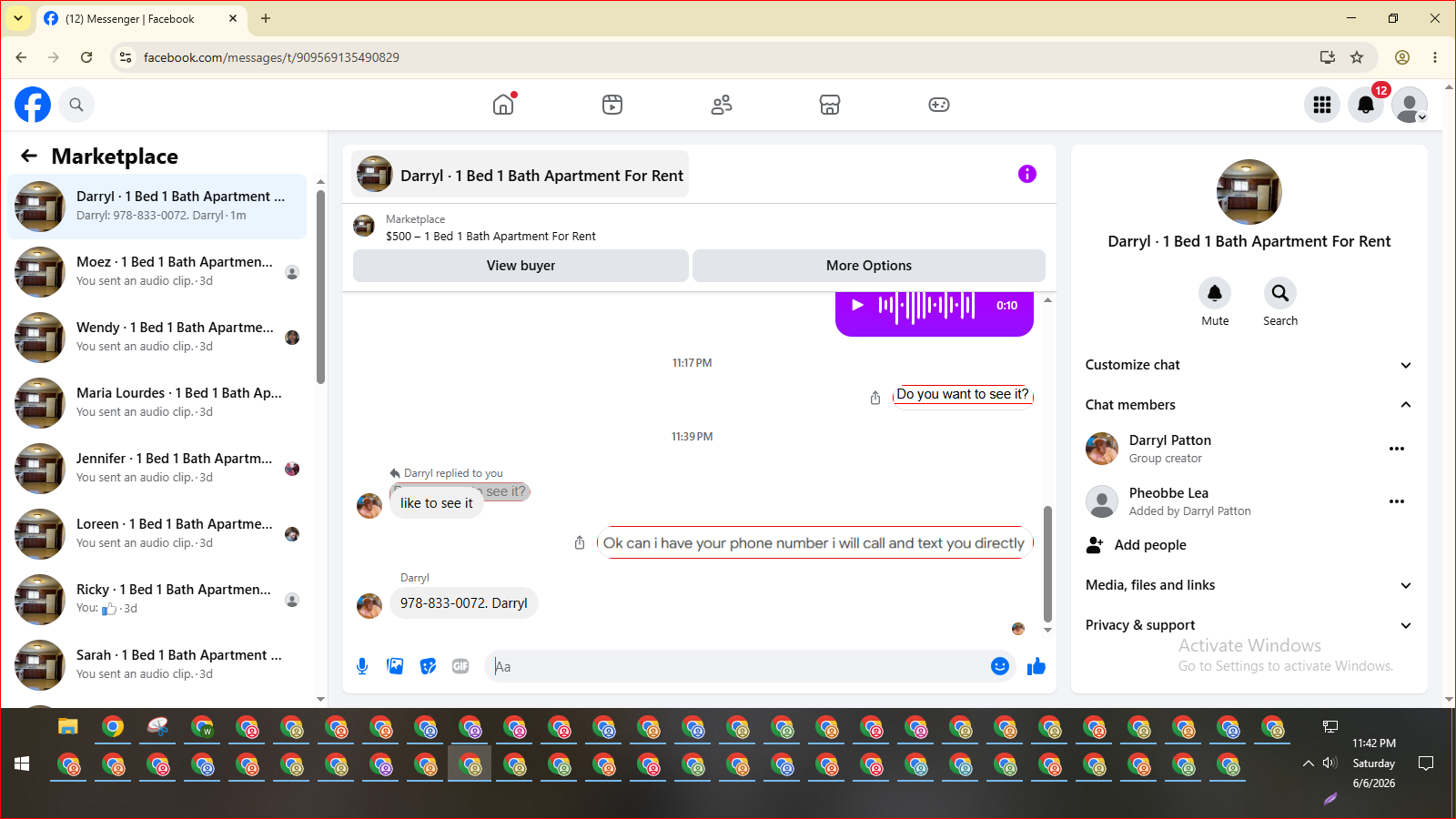Screen dimensions: 1456x819
Task: Open Facebook search magnifier icon
Action: pos(76,105)
